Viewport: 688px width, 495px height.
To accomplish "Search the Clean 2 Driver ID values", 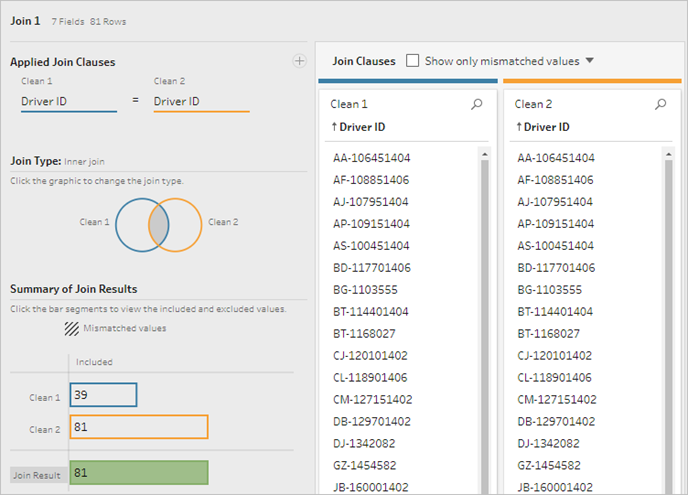I will pos(660,104).
